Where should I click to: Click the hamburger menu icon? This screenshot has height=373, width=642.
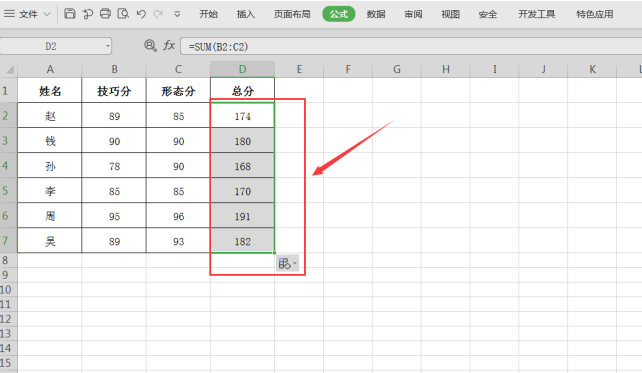tap(9, 14)
